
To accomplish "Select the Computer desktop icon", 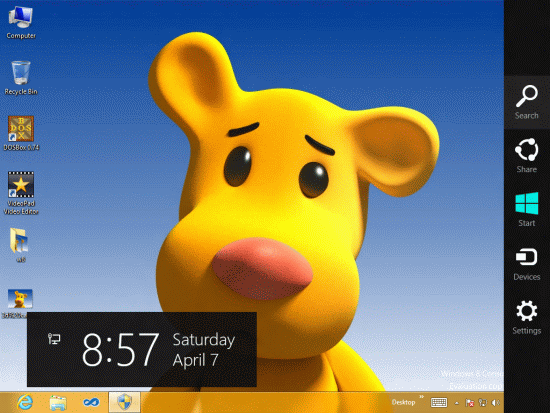I will (x=21, y=22).
